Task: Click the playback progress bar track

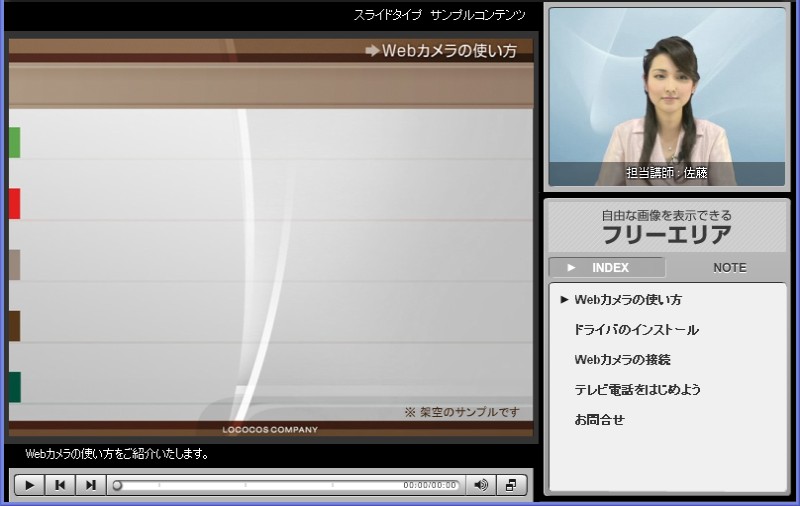Action: click(x=286, y=485)
